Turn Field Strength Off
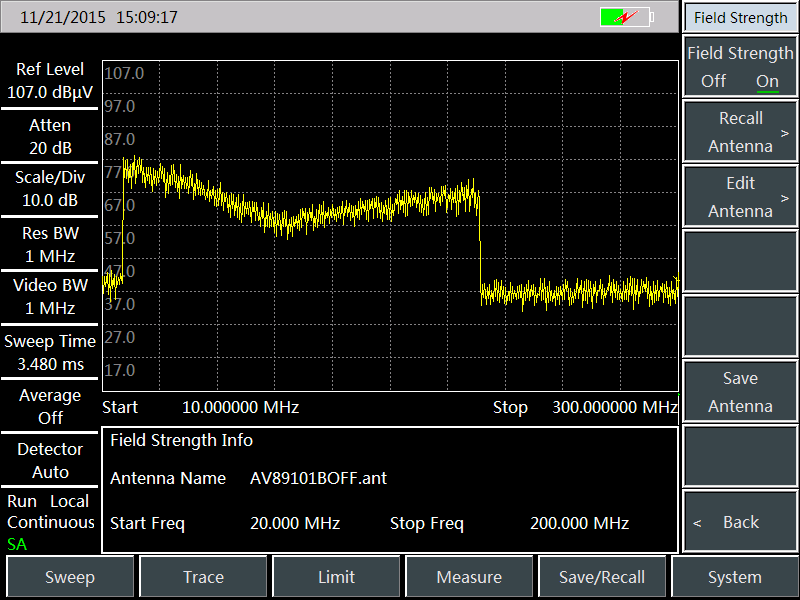The height and width of the screenshot is (600, 800). coord(714,81)
